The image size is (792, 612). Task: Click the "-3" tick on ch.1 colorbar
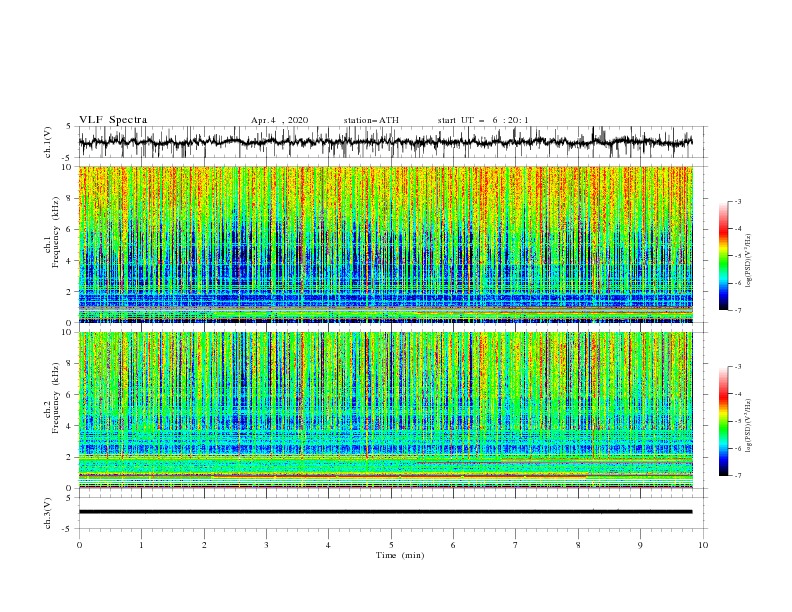(x=738, y=201)
